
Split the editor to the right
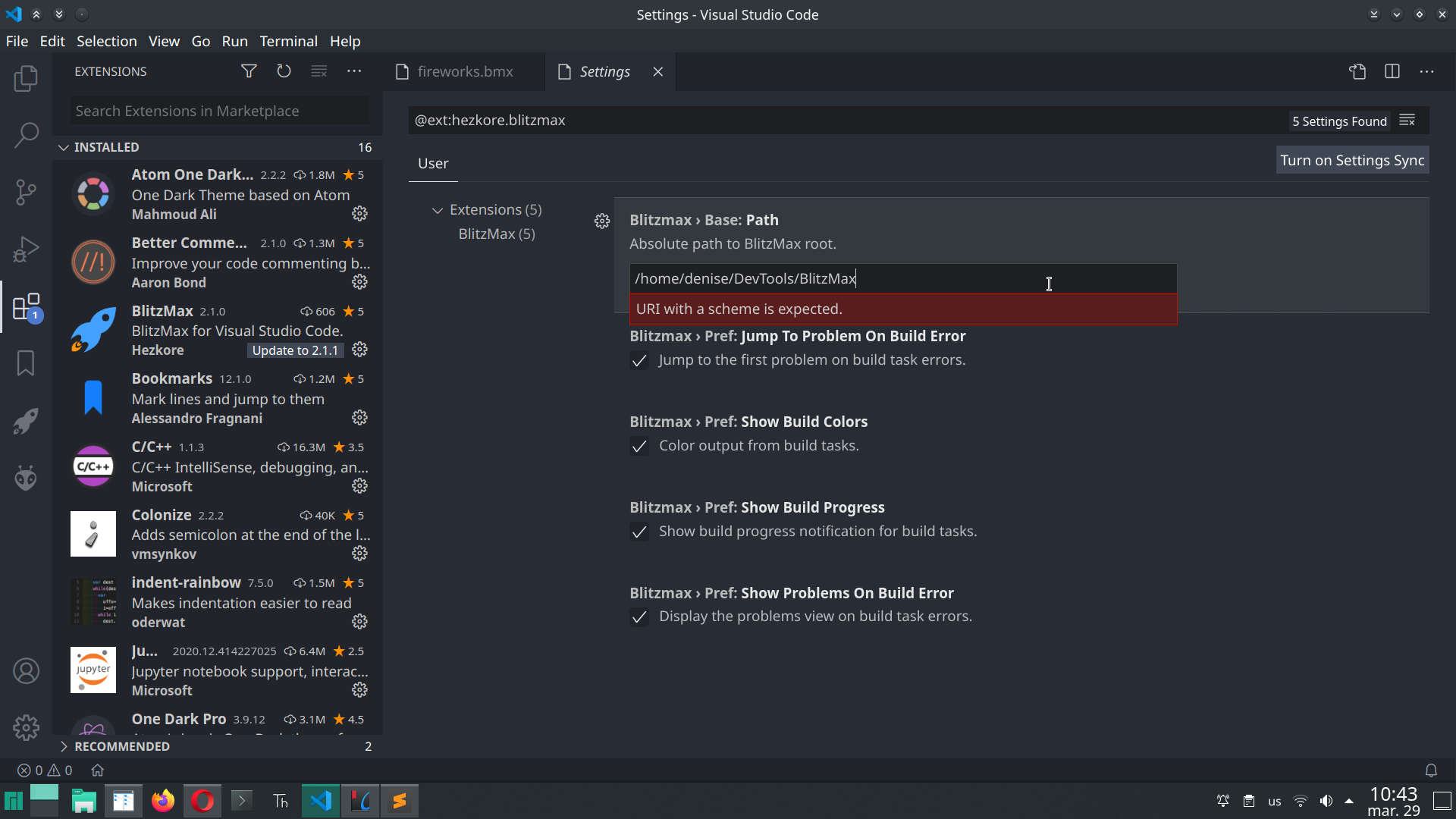tap(1393, 71)
